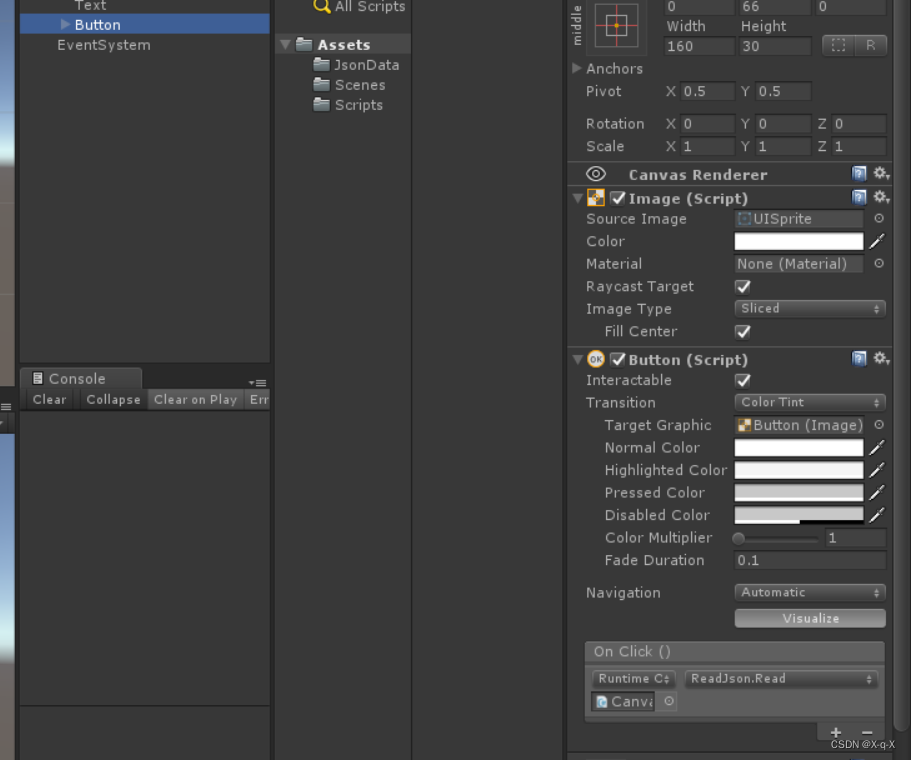Open Button (Script) help reference icon
911x760 pixels.
[859, 359]
